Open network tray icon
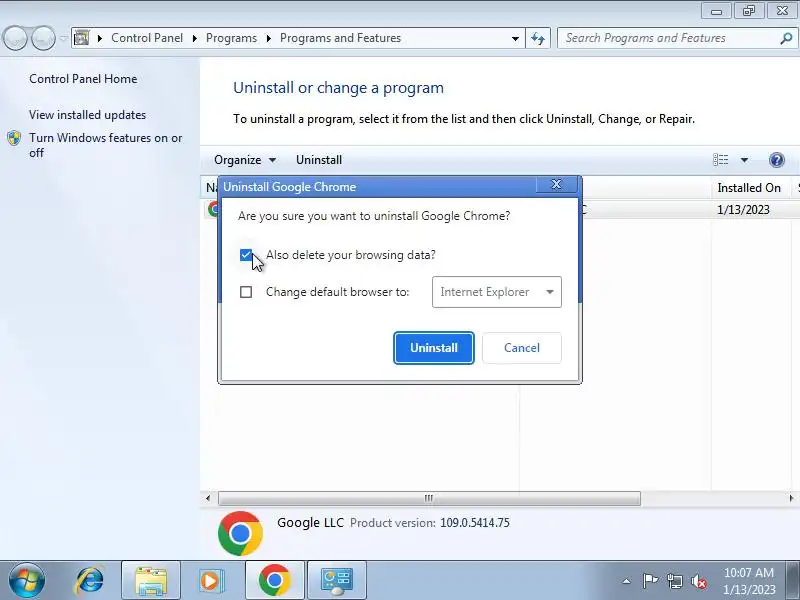 pos(675,581)
